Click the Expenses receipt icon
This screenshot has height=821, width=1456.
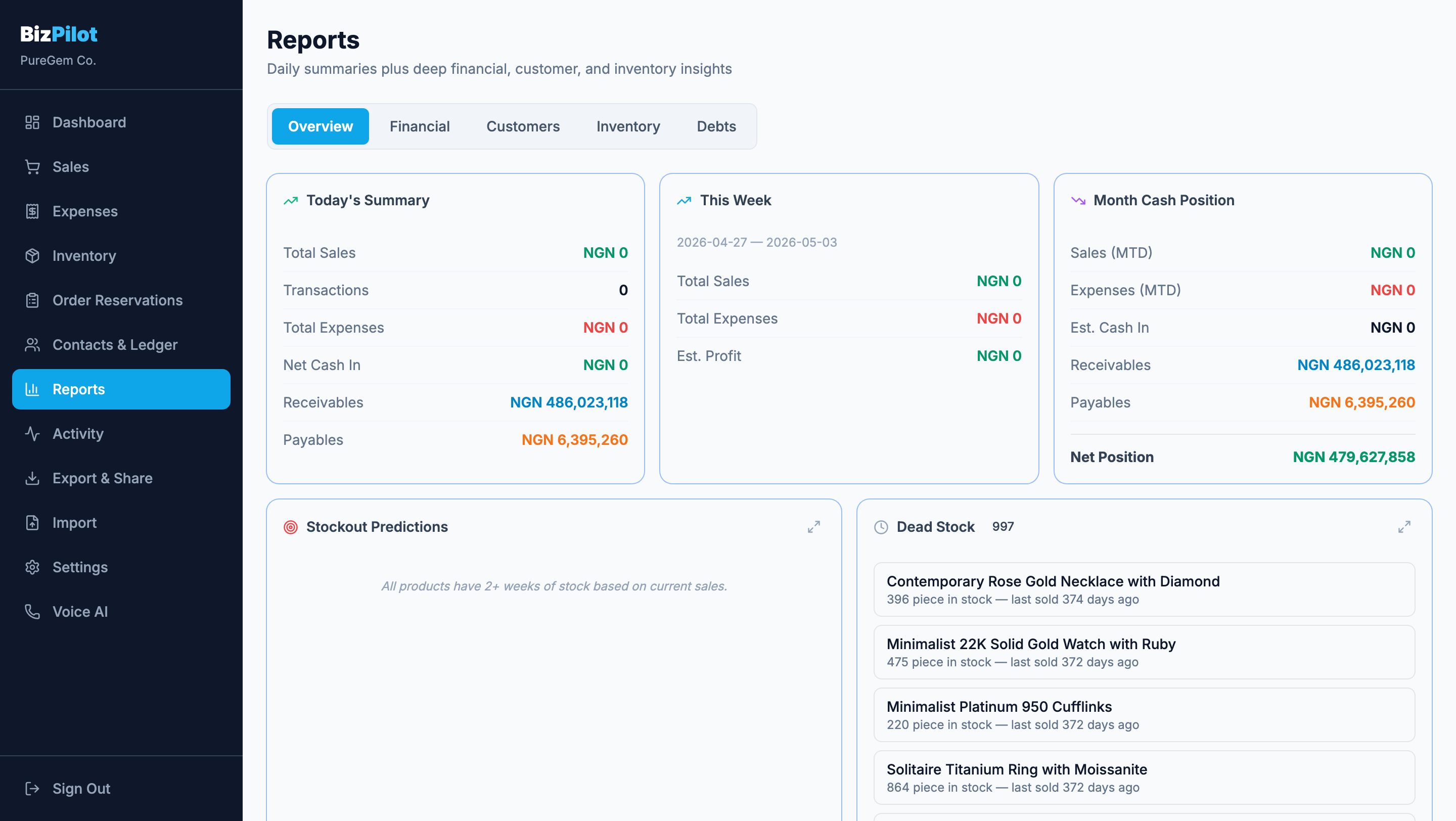click(x=32, y=211)
